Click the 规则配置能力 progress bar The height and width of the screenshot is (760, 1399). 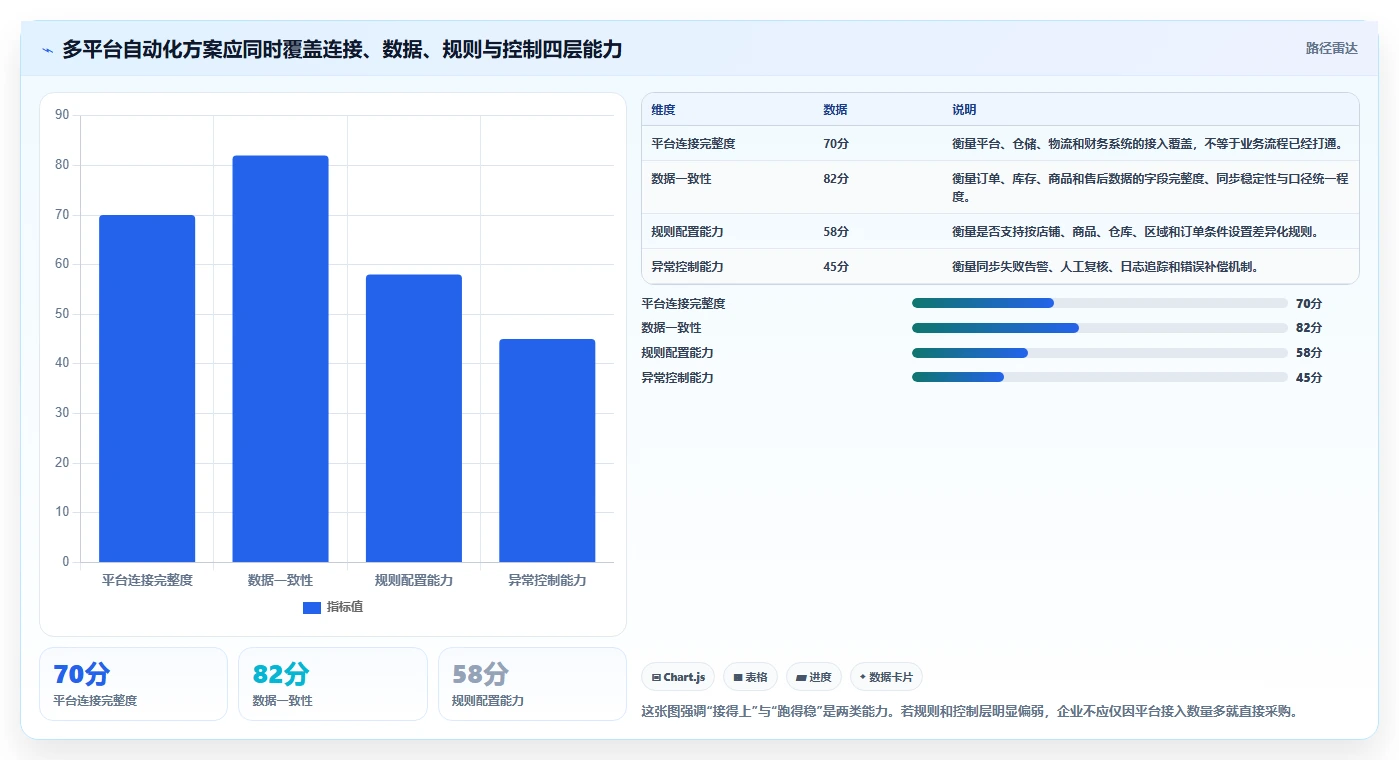(1100, 353)
